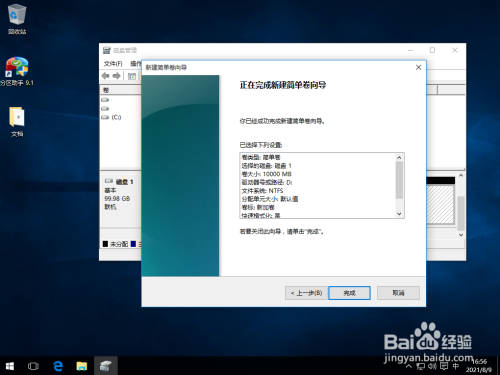Select the (C:) volume row icon
The image size is (500, 375).
pyautogui.click(x=105, y=117)
